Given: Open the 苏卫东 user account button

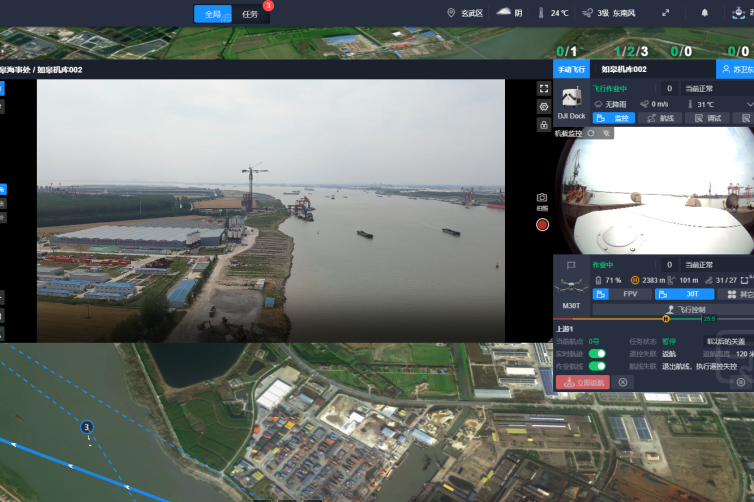Looking at the screenshot, I should pos(735,69).
